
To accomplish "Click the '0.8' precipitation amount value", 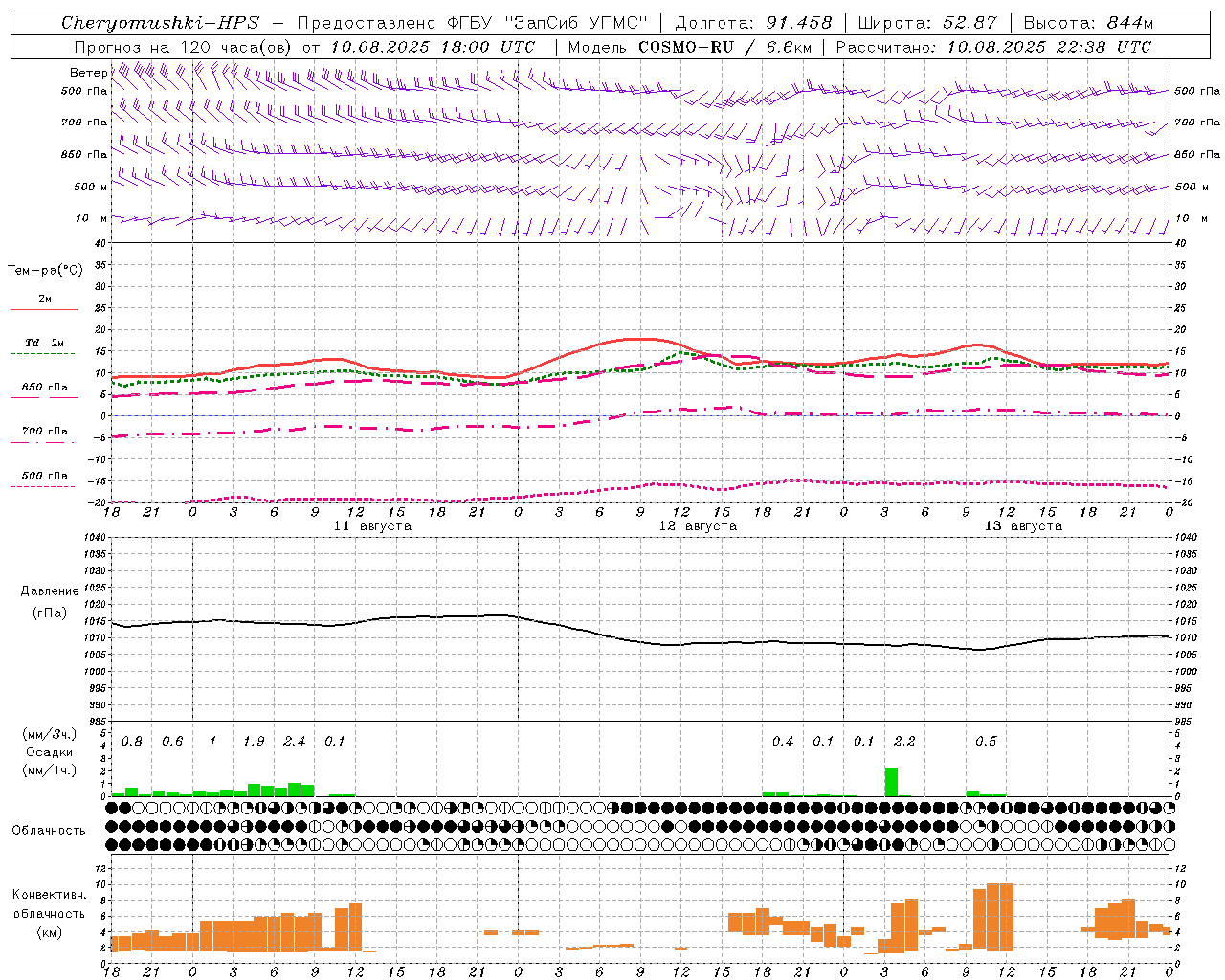I will [132, 741].
